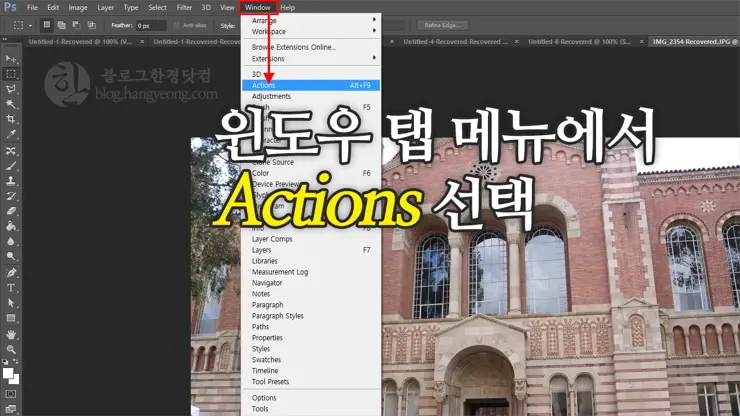Choose Tool Presets menu entry
This screenshot has height=416, width=740.
click(311, 382)
